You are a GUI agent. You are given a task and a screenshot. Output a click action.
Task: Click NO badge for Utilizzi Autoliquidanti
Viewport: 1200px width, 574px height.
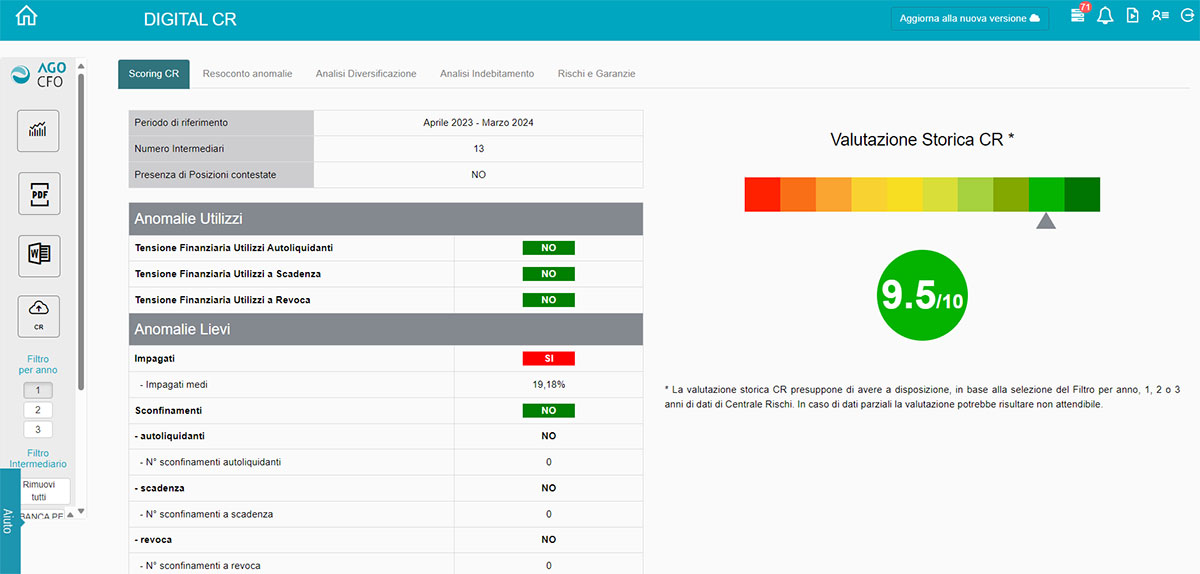[549, 248]
